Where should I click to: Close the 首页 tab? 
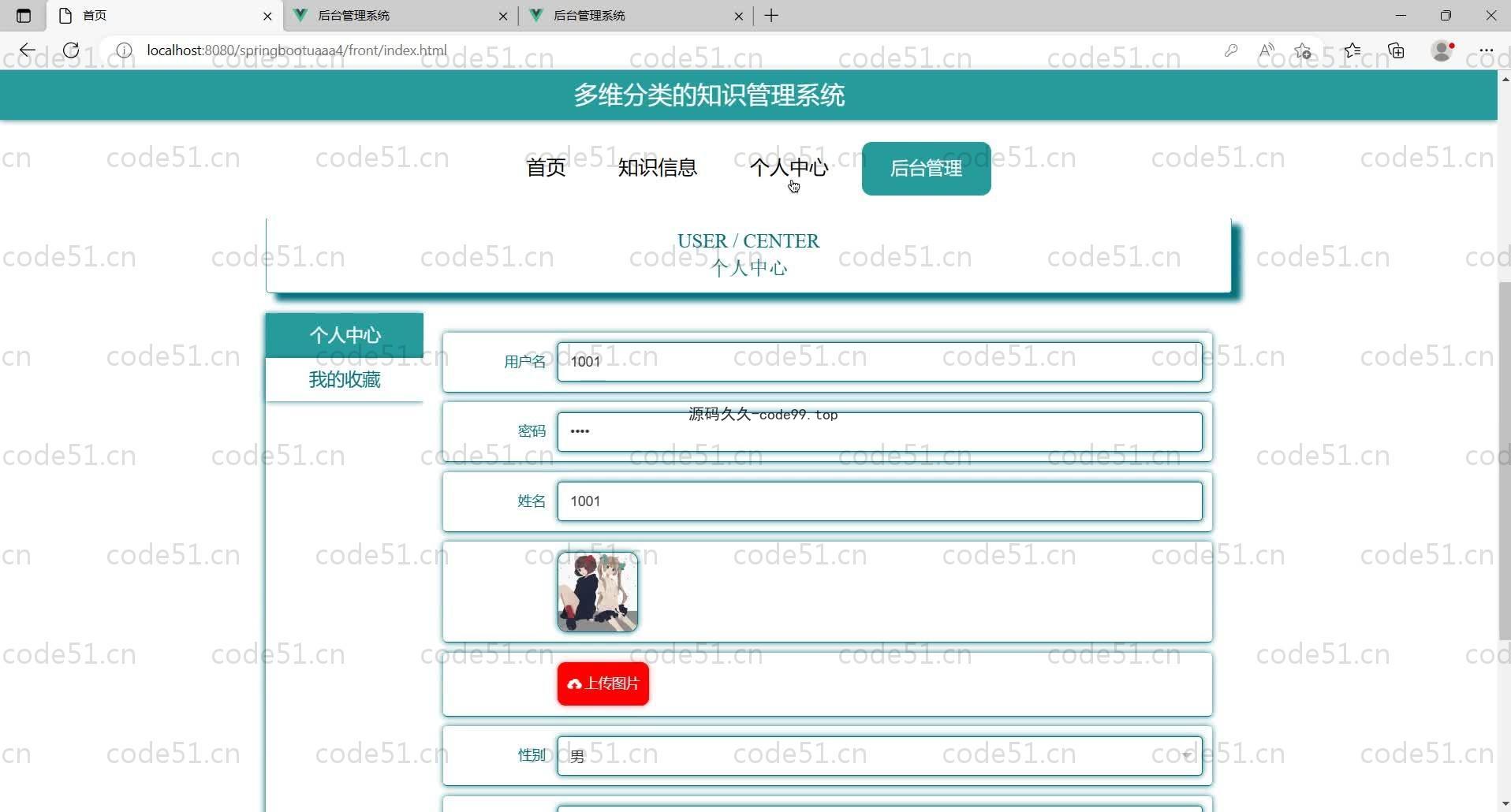[x=267, y=16]
